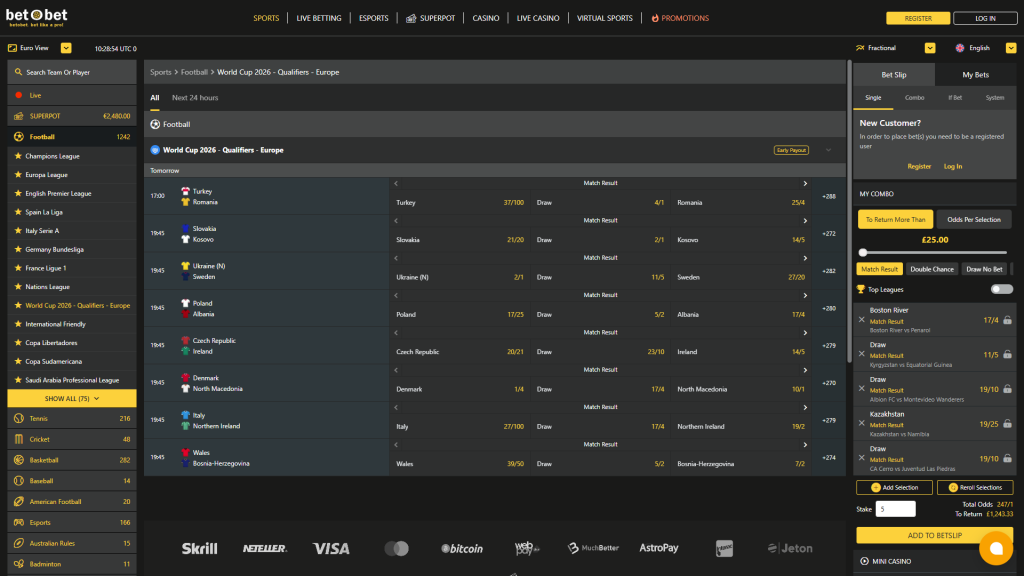Click the REGISTER button in header

coord(918,18)
